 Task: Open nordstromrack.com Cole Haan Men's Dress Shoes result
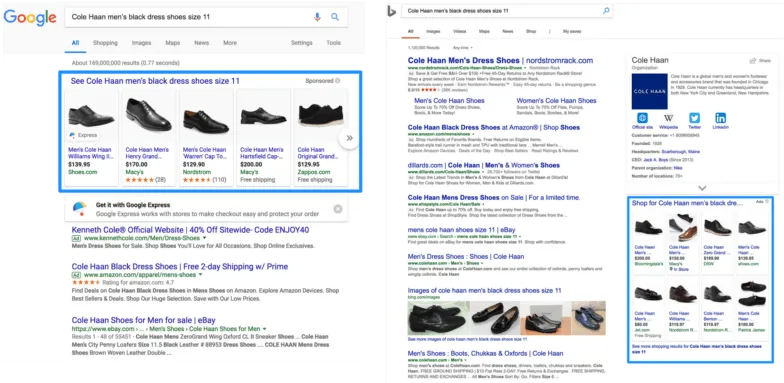click(500, 60)
